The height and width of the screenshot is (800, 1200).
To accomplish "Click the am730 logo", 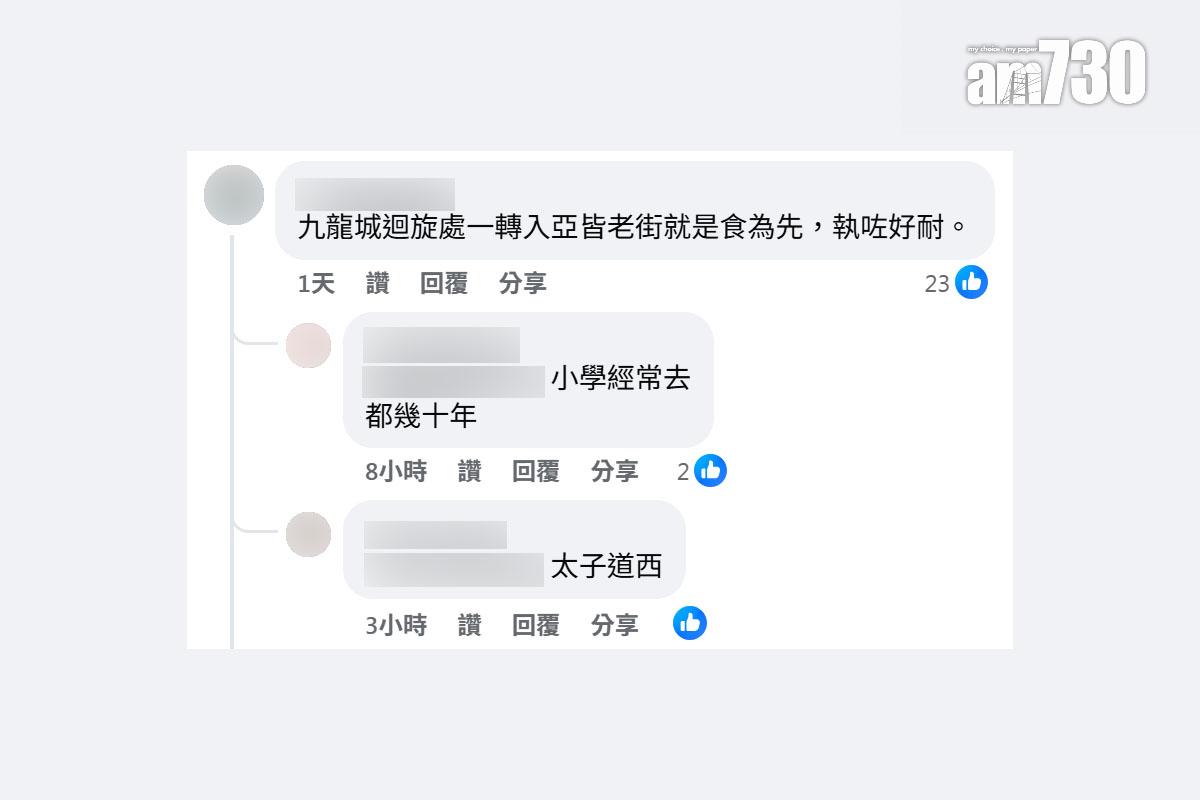I will [1055, 74].
